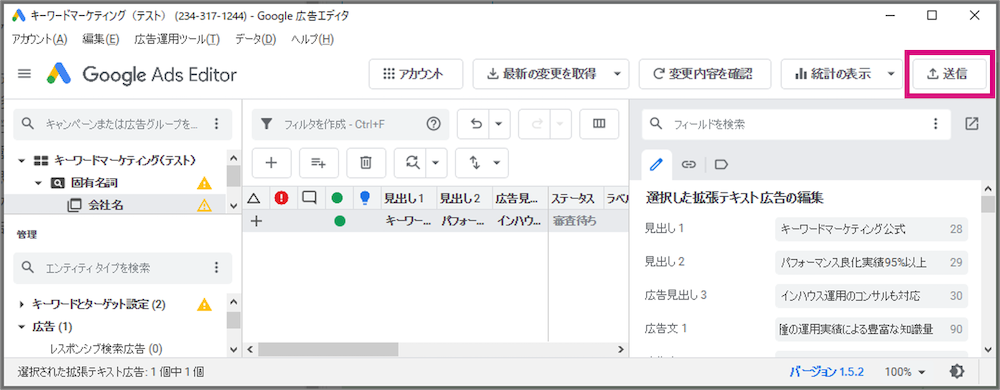
Task: Sort by the 見出し2 column header
Action: (464, 198)
